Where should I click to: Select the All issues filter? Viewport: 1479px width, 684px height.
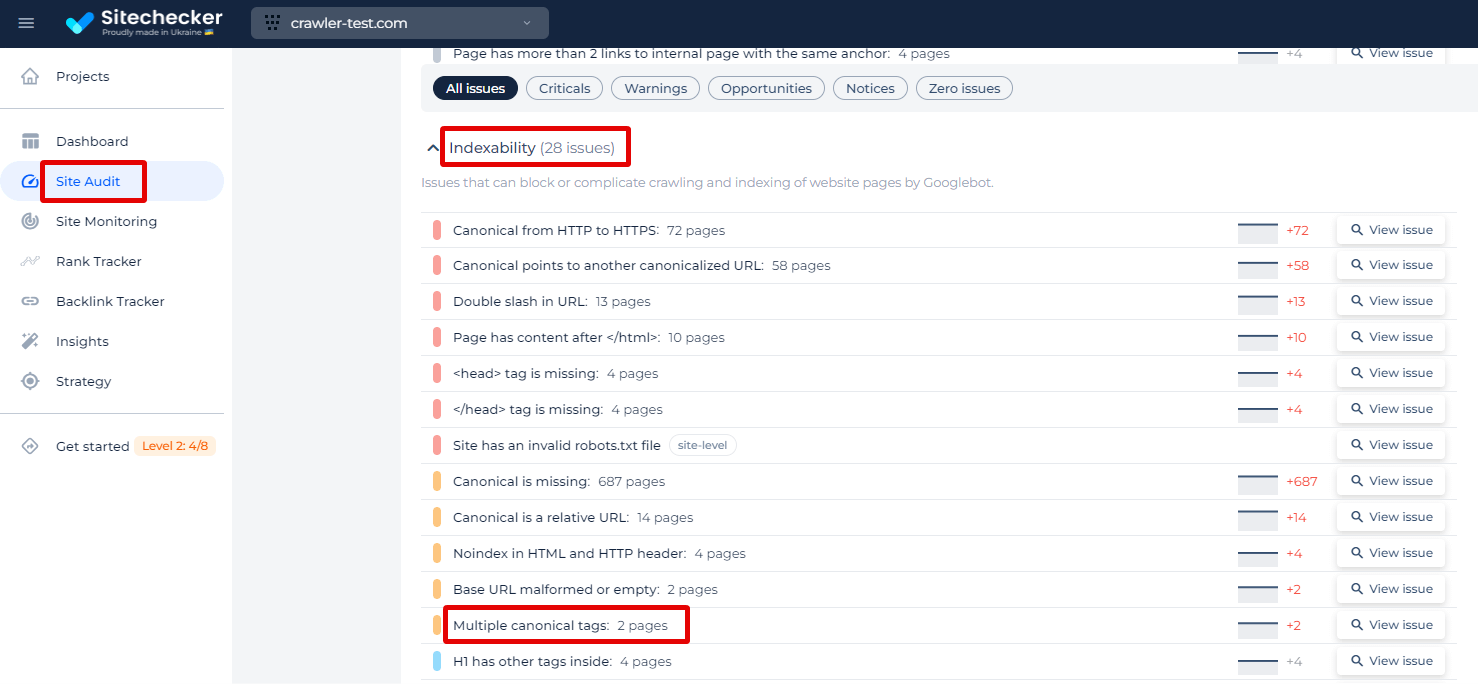click(475, 88)
